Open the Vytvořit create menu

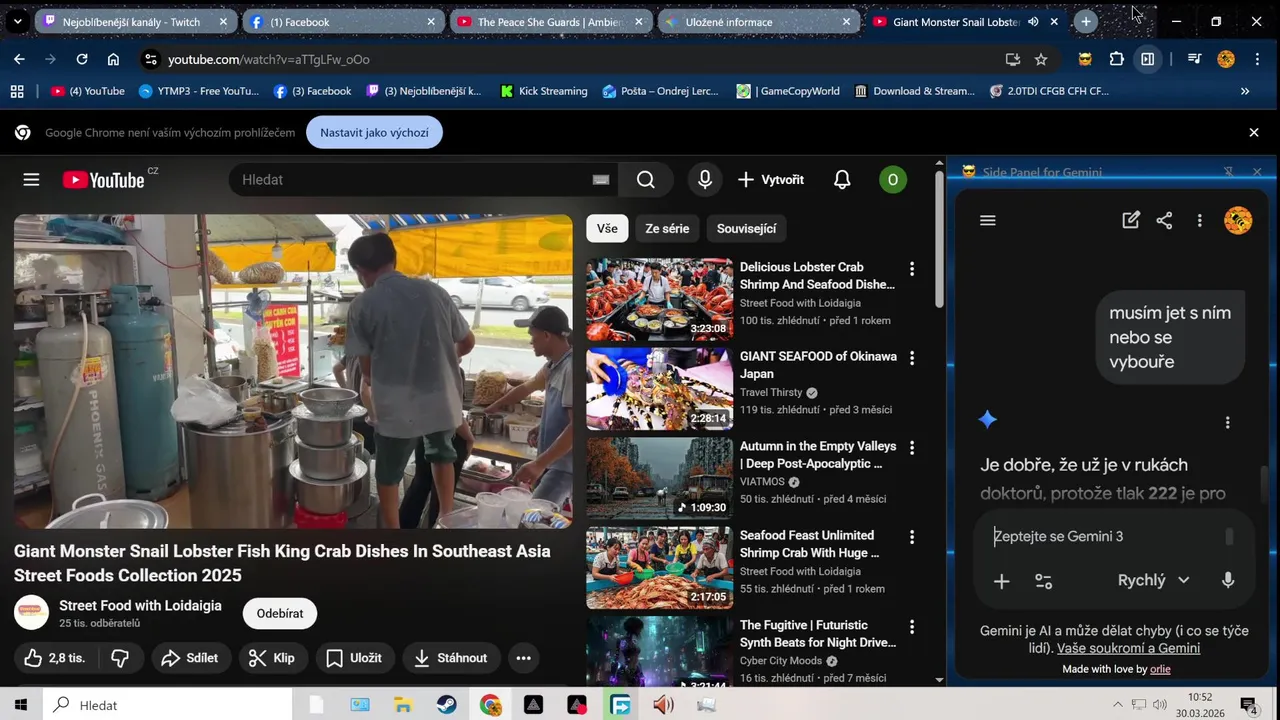(x=771, y=180)
